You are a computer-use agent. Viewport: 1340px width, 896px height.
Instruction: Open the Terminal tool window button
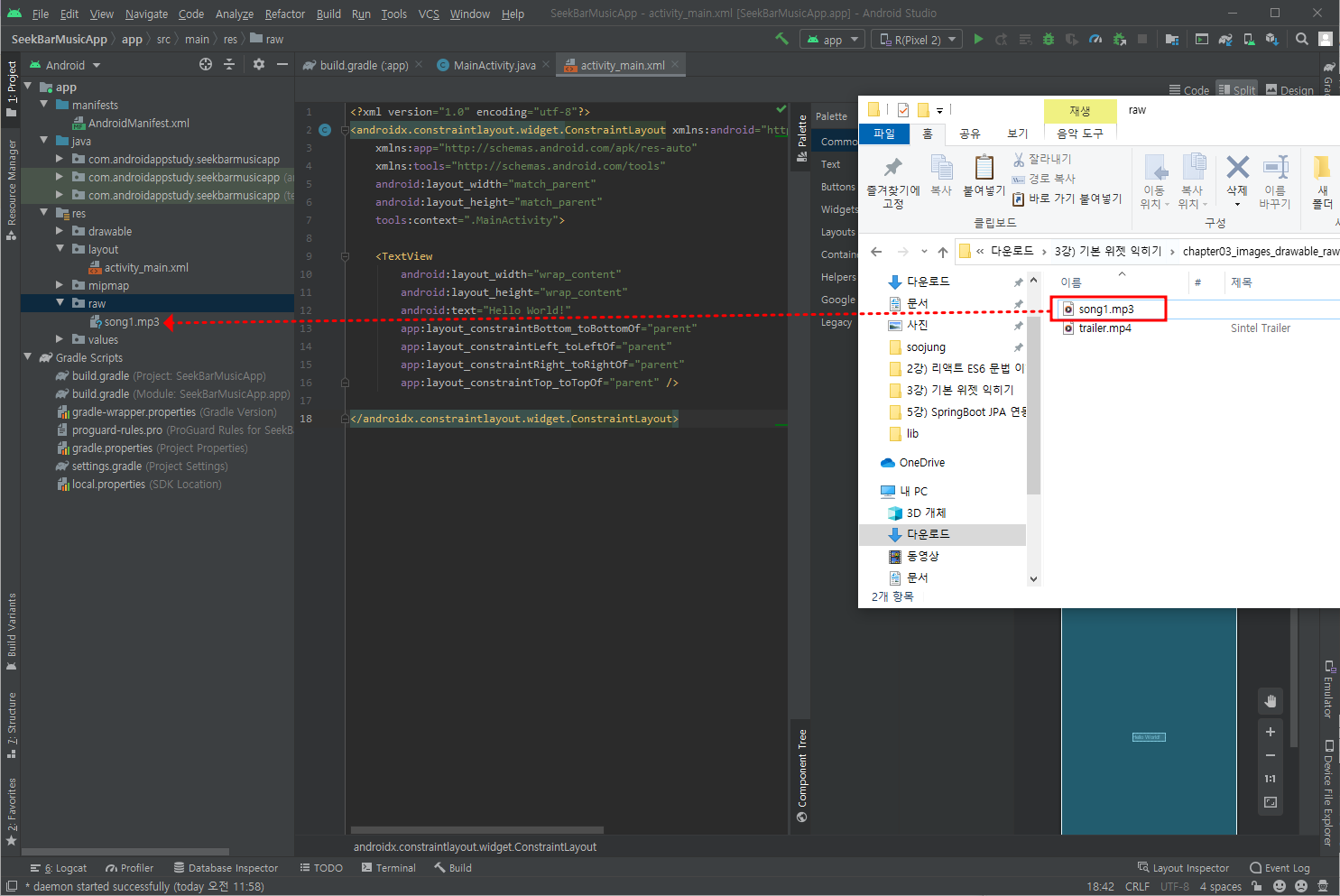click(388, 868)
